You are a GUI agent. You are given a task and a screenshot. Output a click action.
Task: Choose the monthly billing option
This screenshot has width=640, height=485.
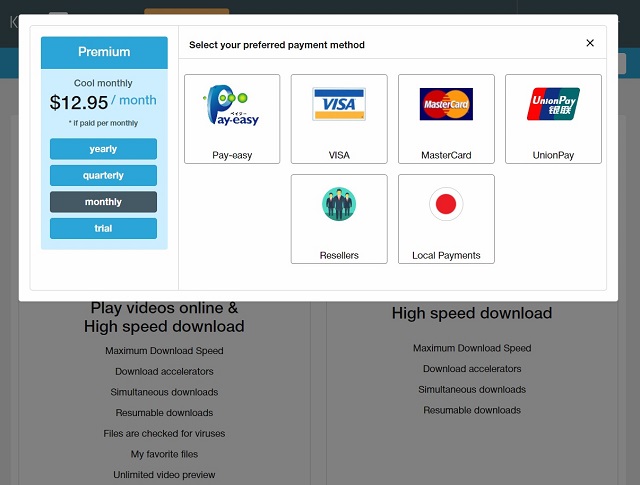104,202
